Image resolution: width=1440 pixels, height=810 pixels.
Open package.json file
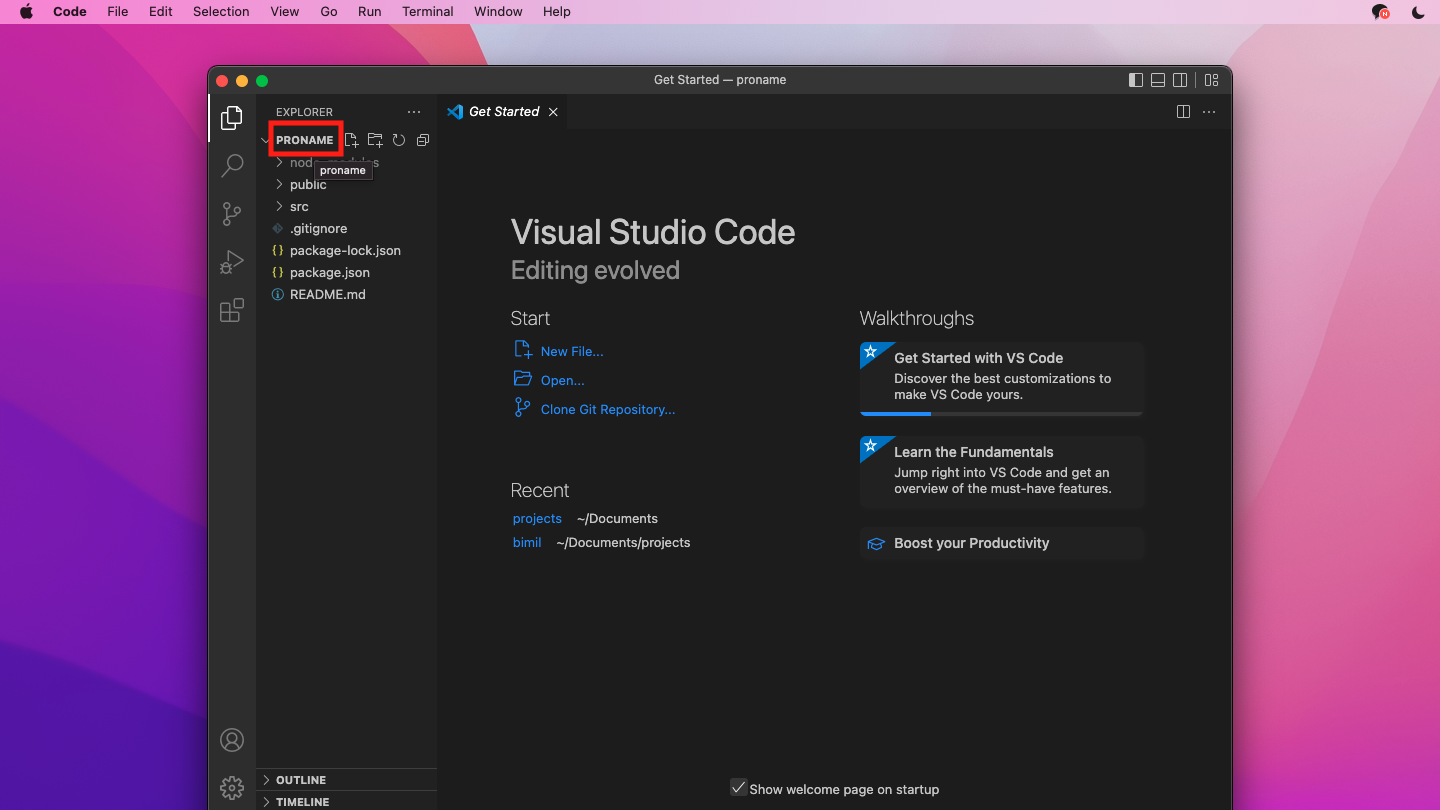(346, 272)
